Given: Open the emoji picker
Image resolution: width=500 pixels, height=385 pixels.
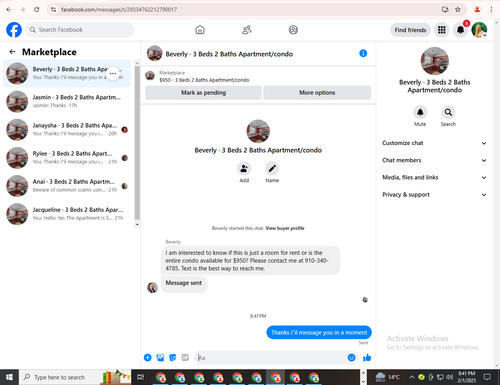Looking at the screenshot, I should pyautogui.click(x=351, y=358).
